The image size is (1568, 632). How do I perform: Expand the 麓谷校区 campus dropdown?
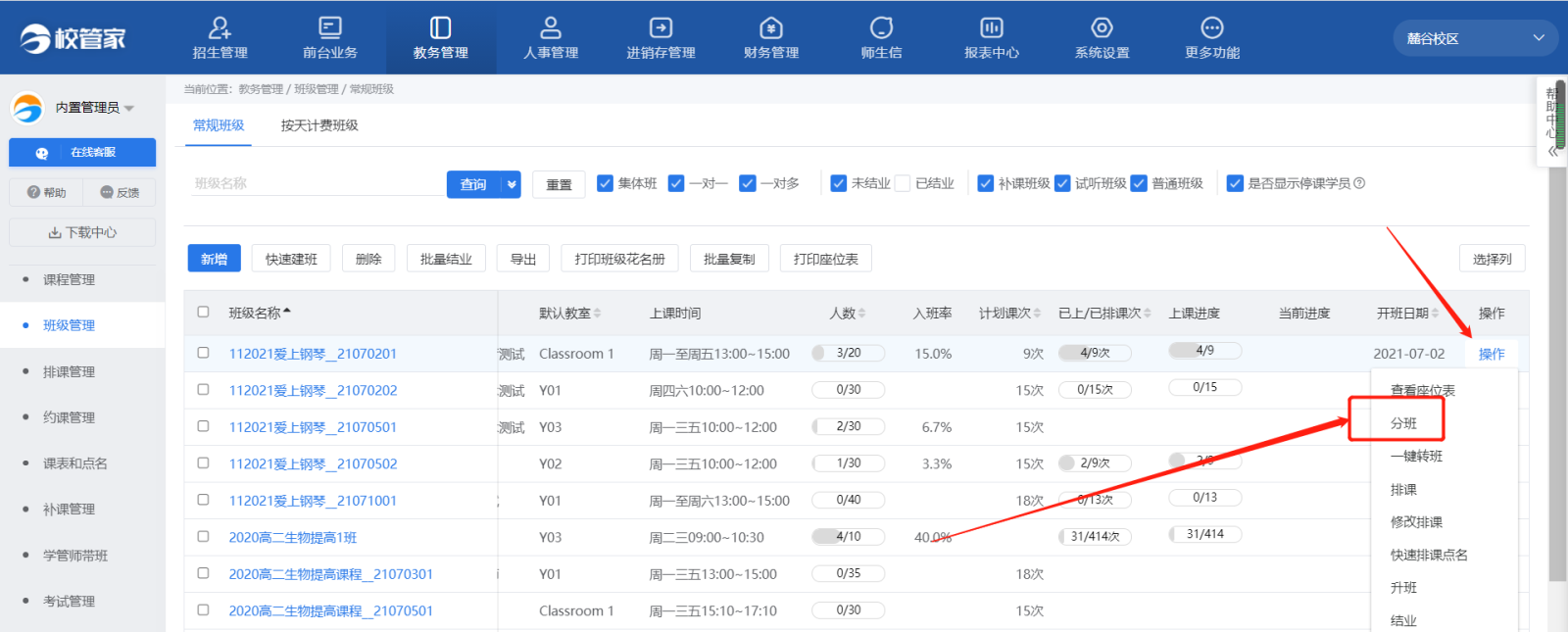1475,38
